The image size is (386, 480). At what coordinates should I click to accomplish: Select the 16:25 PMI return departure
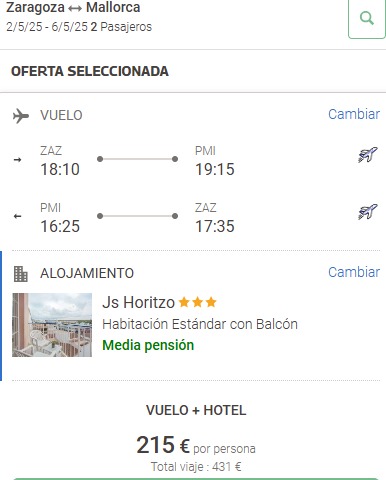tap(60, 226)
